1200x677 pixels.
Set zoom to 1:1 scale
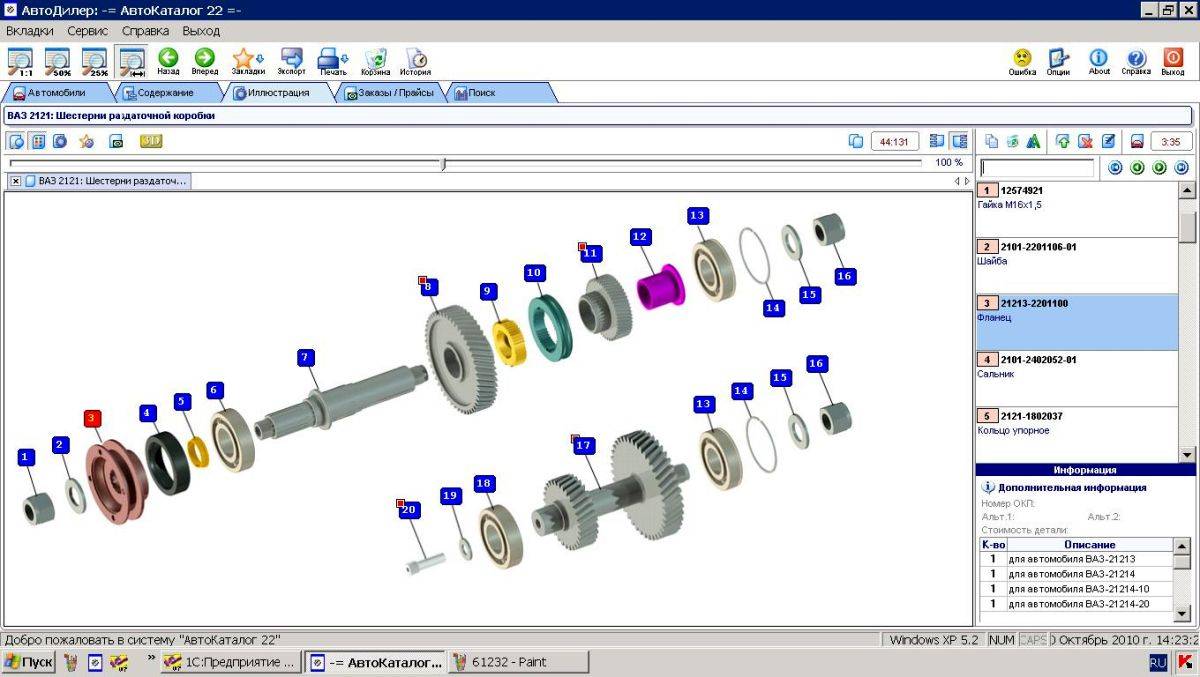tap(20, 62)
